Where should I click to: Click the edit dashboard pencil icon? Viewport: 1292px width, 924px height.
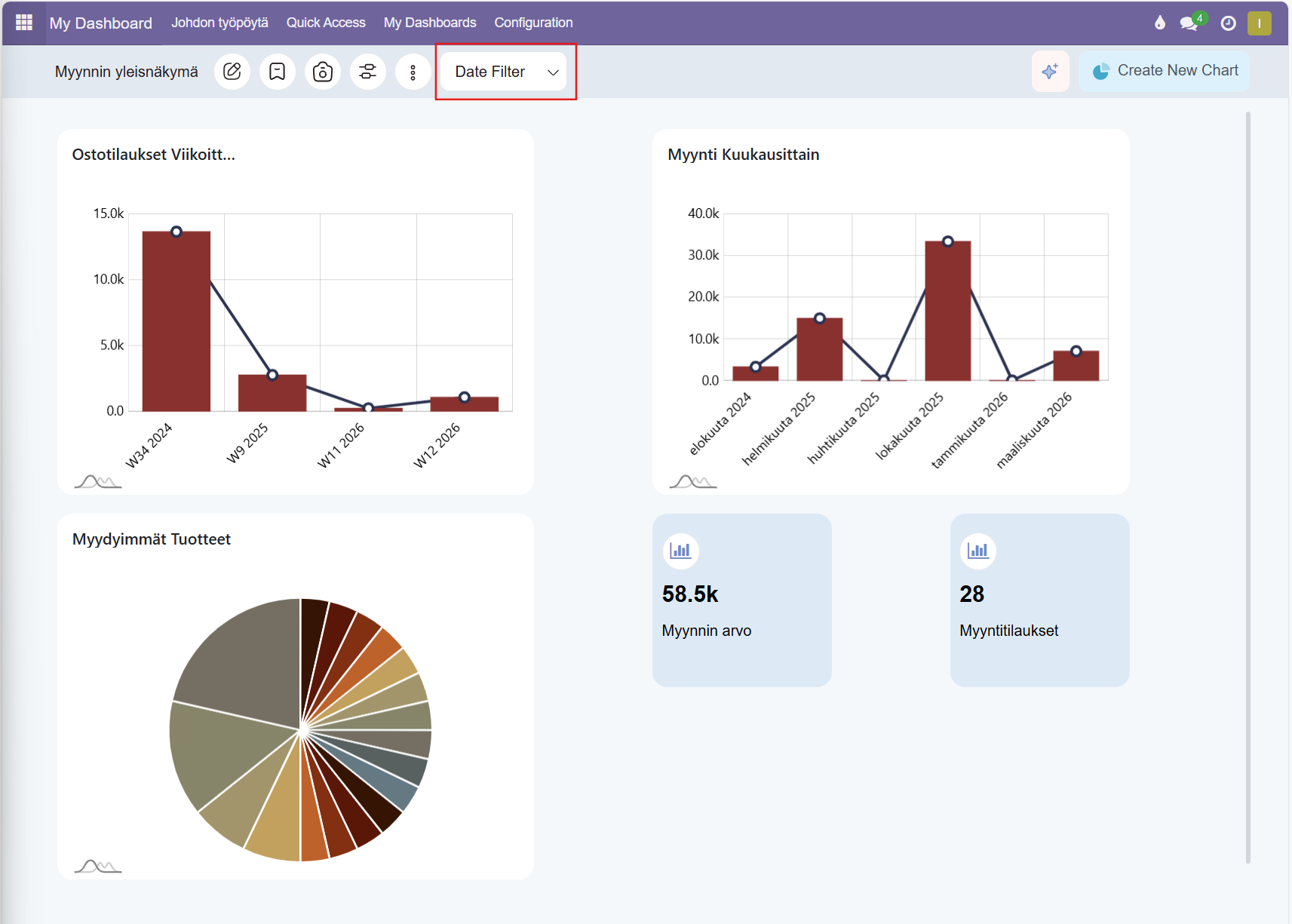coord(232,72)
